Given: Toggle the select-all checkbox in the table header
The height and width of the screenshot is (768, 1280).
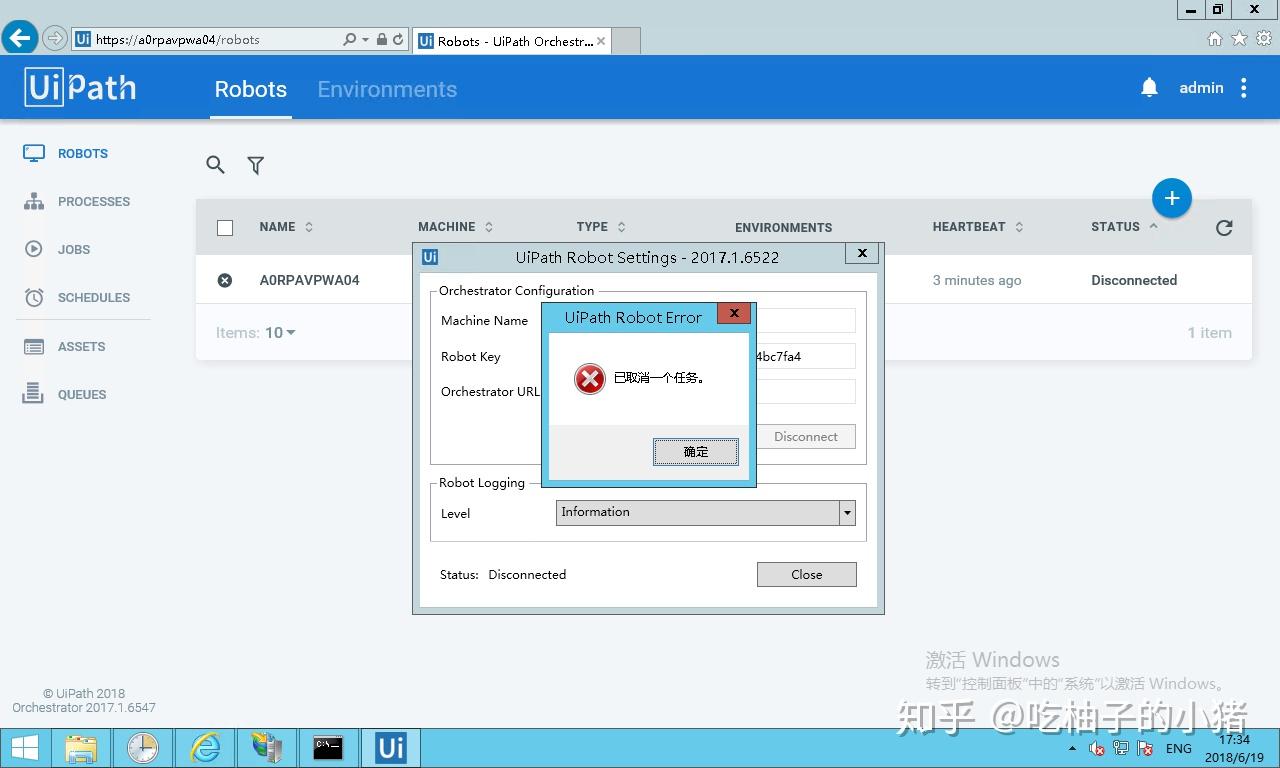Looking at the screenshot, I should [225, 227].
